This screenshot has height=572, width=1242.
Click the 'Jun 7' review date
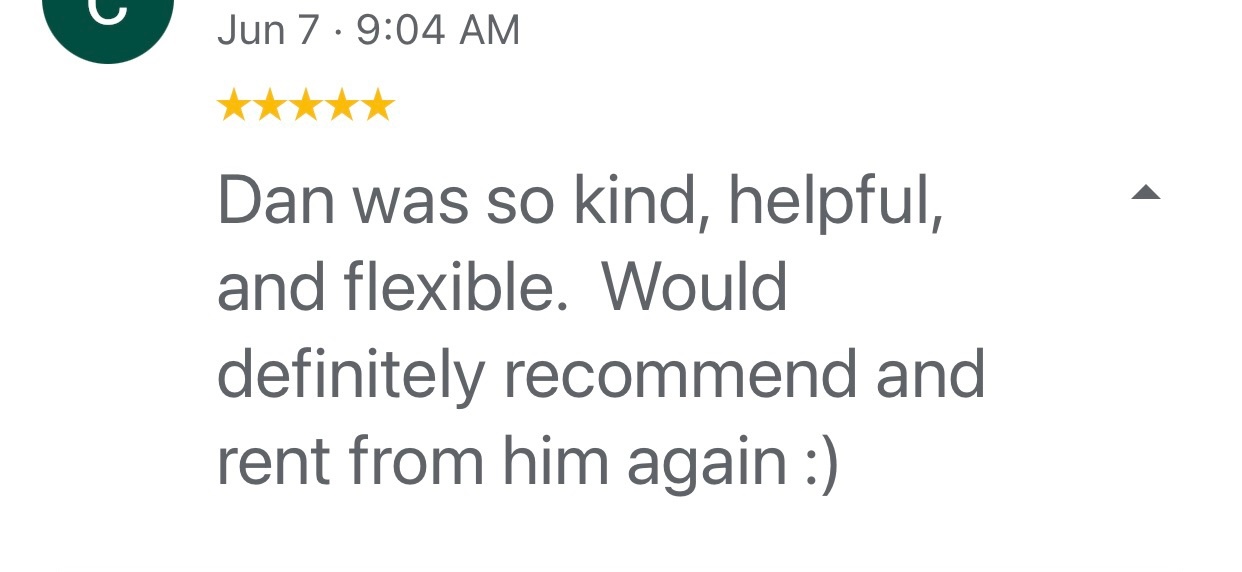click(267, 30)
